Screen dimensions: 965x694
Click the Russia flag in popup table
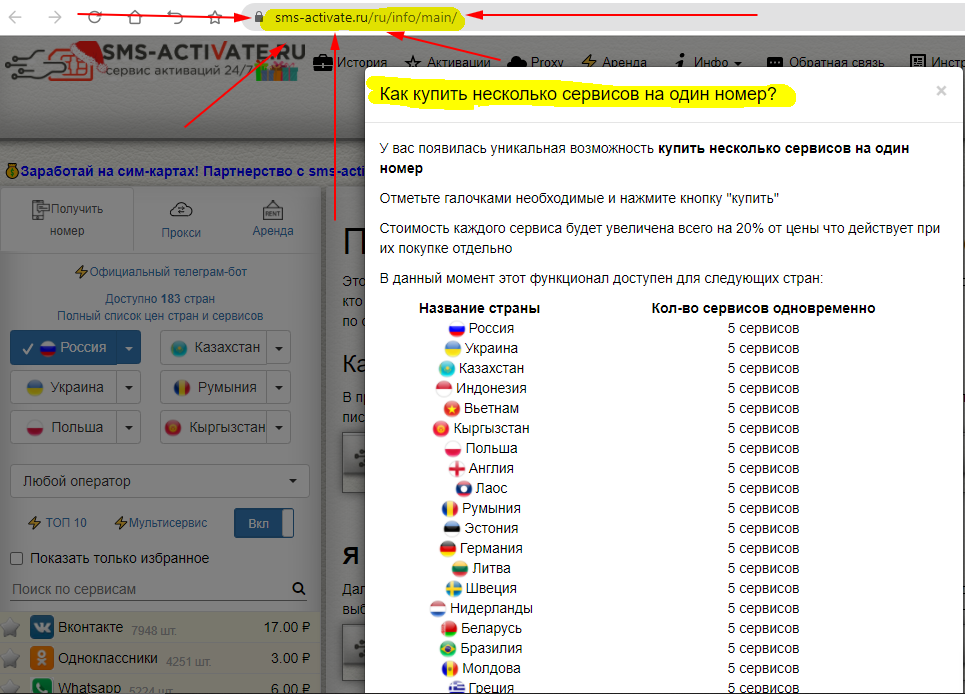pyautogui.click(x=457, y=329)
